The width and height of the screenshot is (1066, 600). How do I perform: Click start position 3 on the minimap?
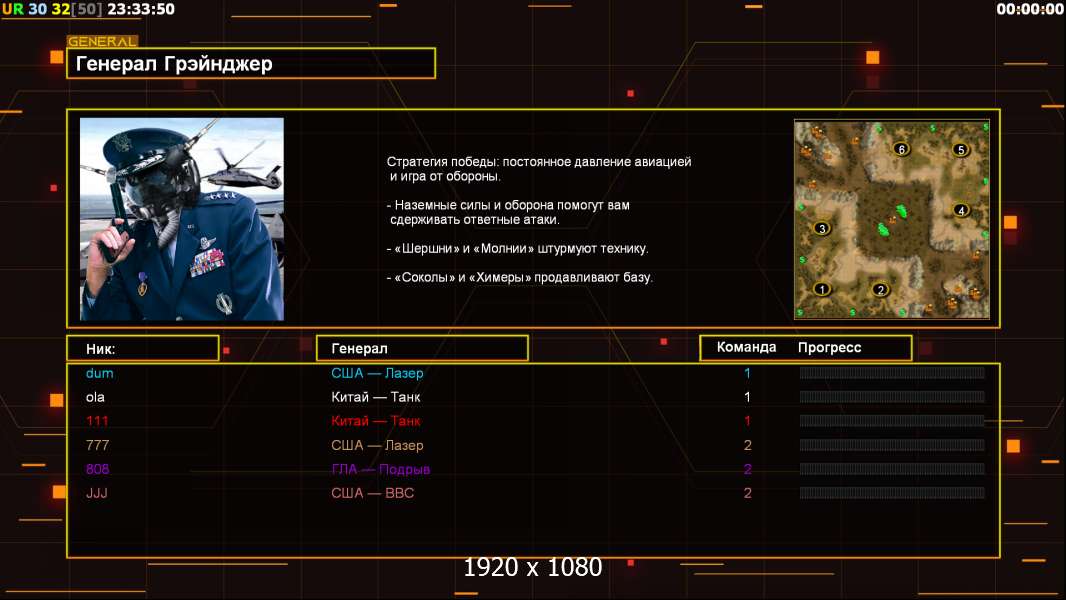822,228
